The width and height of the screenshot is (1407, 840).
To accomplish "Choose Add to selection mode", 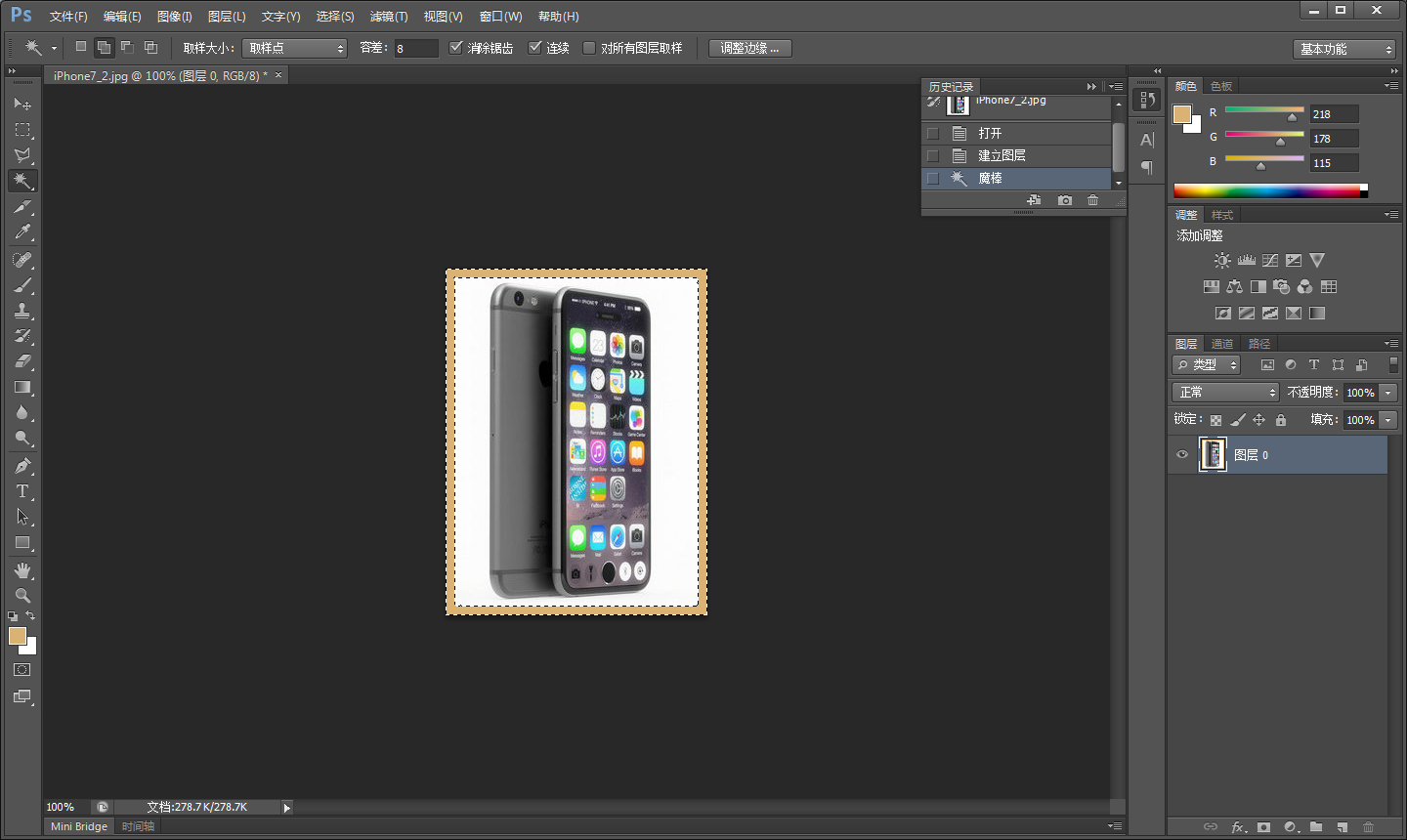I will point(104,47).
